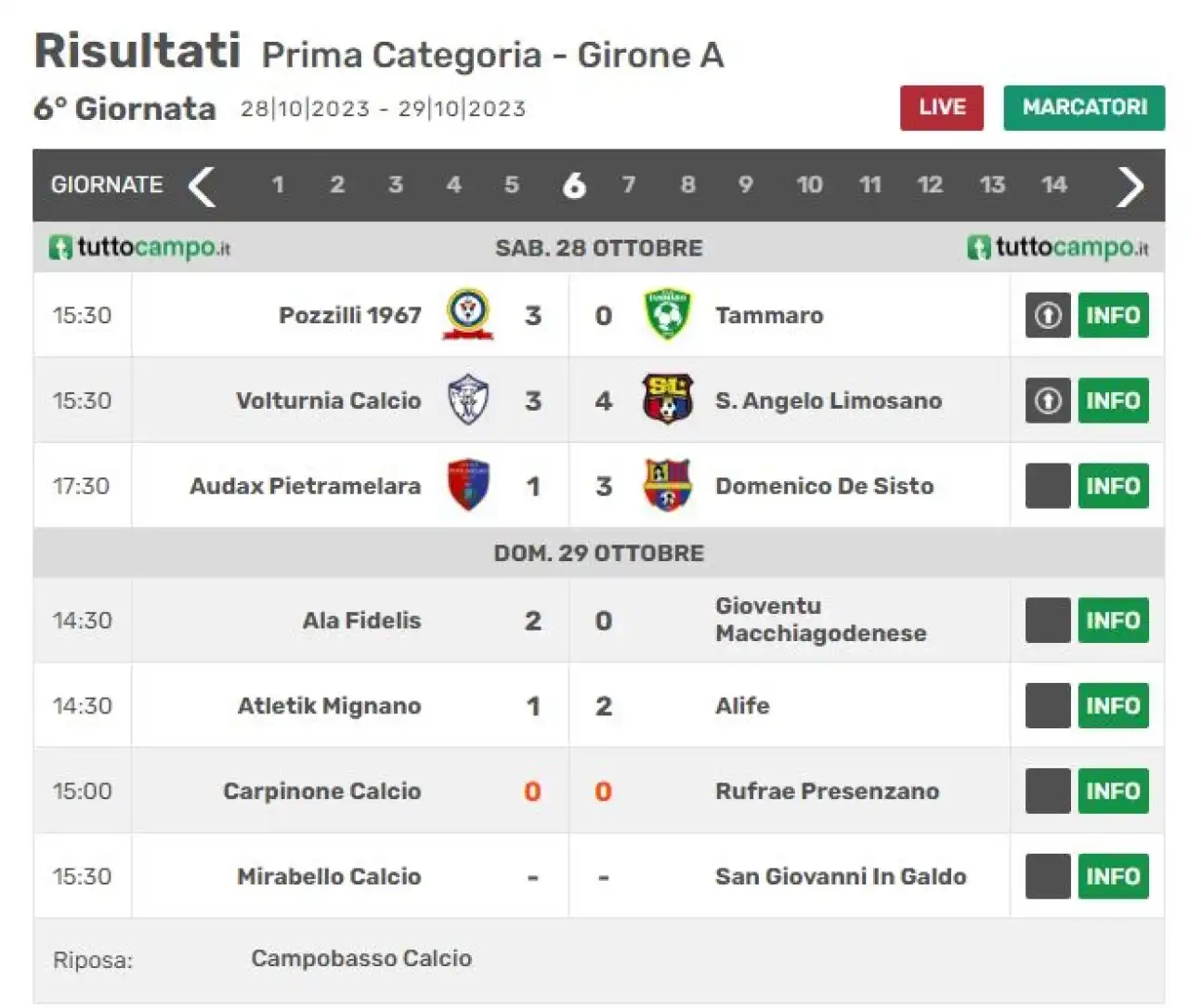Screen dimensions: 1189x1008
Task: Open the Volturnia vs Limosano report icon
Action: click(x=1048, y=400)
